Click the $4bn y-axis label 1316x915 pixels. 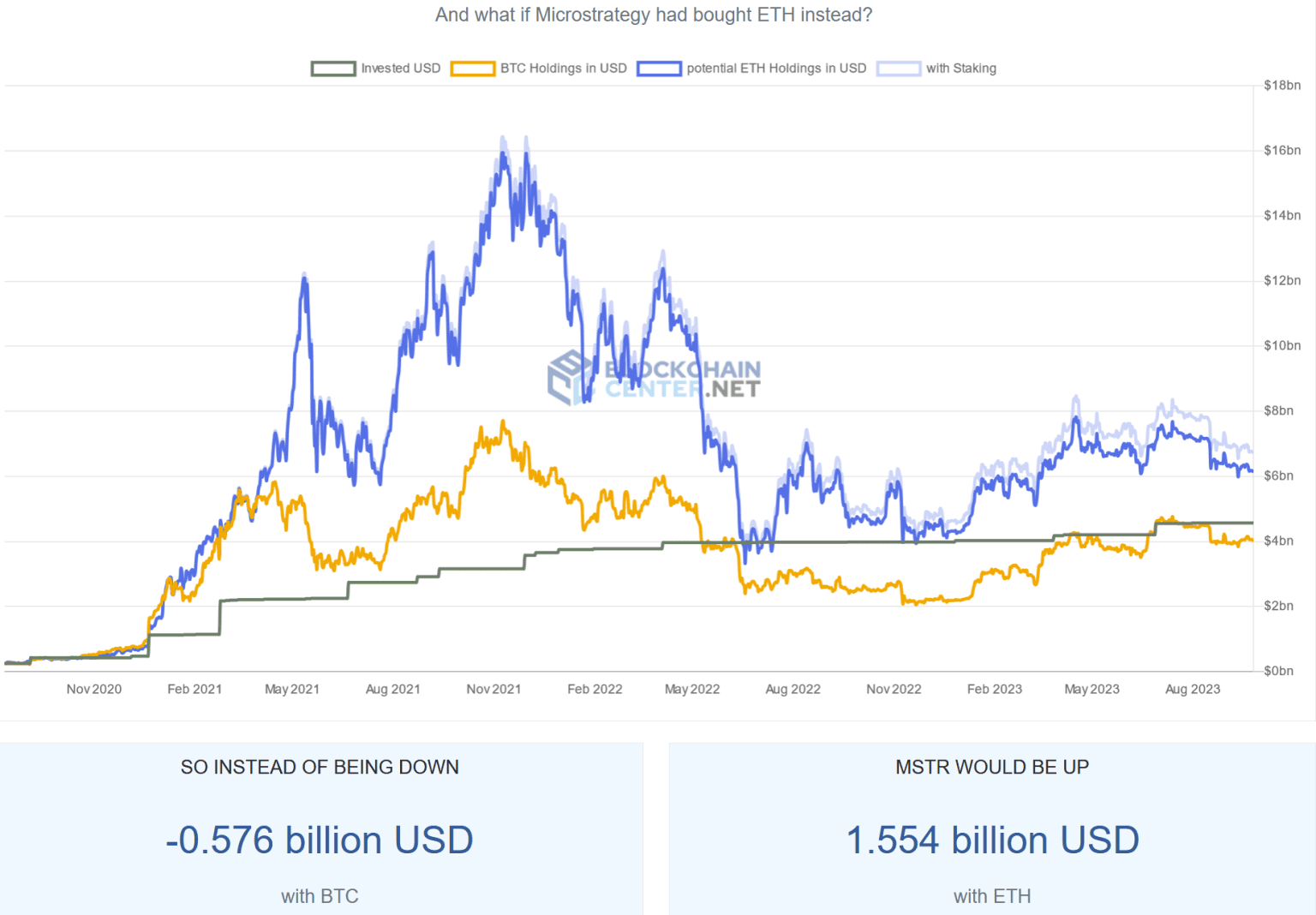(x=1279, y=541)
